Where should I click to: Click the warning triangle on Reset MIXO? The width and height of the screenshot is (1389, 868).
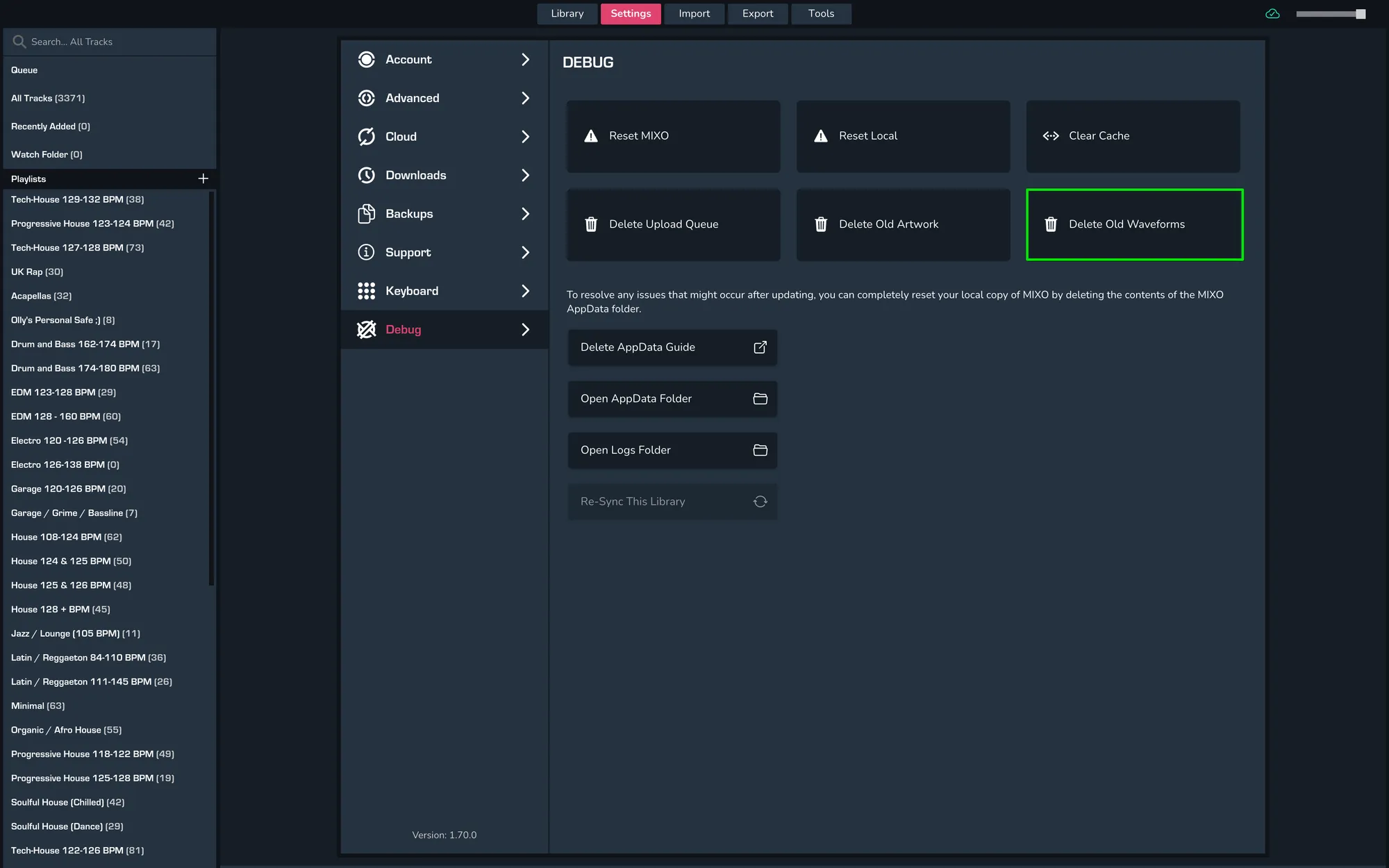point(591,136)
